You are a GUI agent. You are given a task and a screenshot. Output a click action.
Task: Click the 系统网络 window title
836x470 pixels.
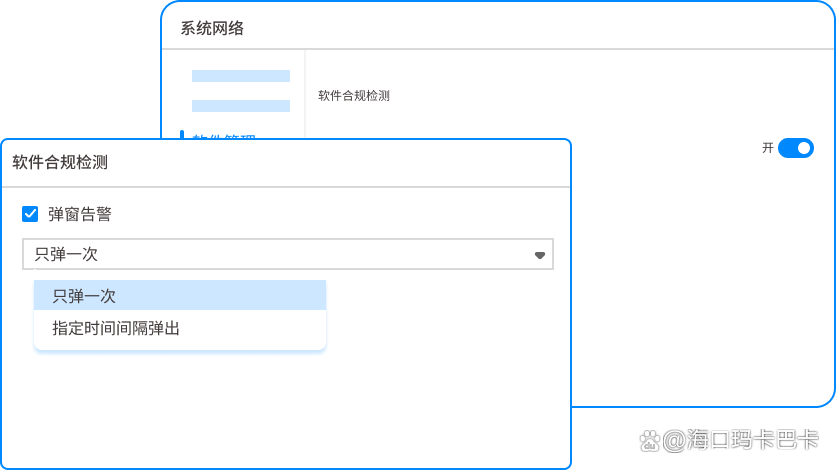coord(212,28)
